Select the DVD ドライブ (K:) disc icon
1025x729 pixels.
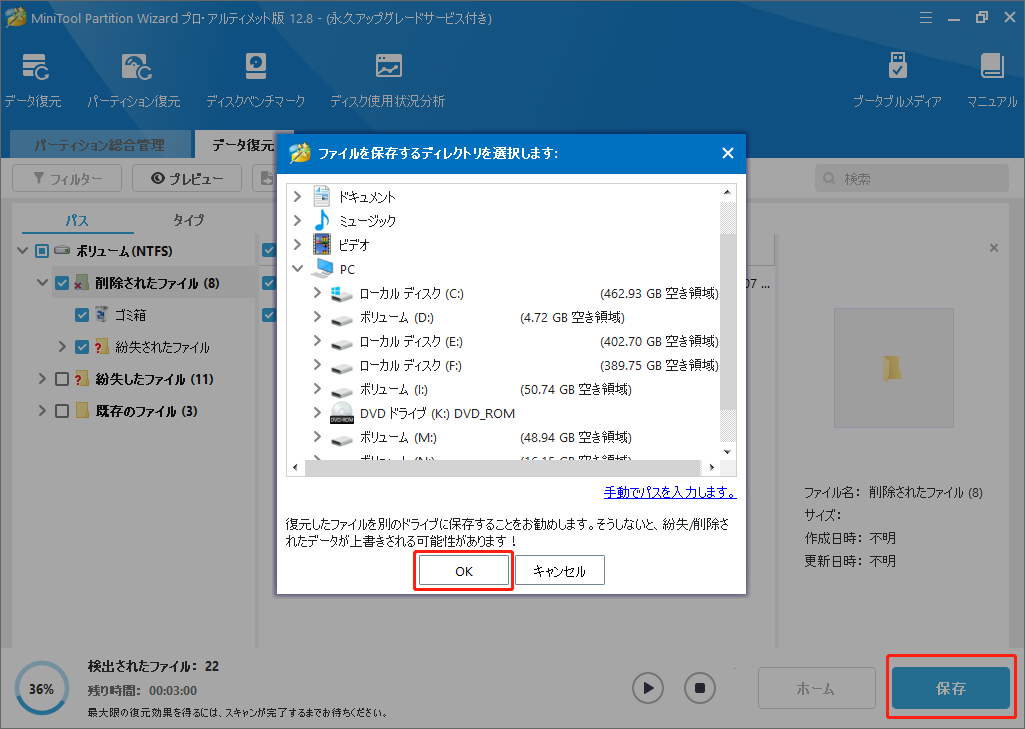[341, 413]
